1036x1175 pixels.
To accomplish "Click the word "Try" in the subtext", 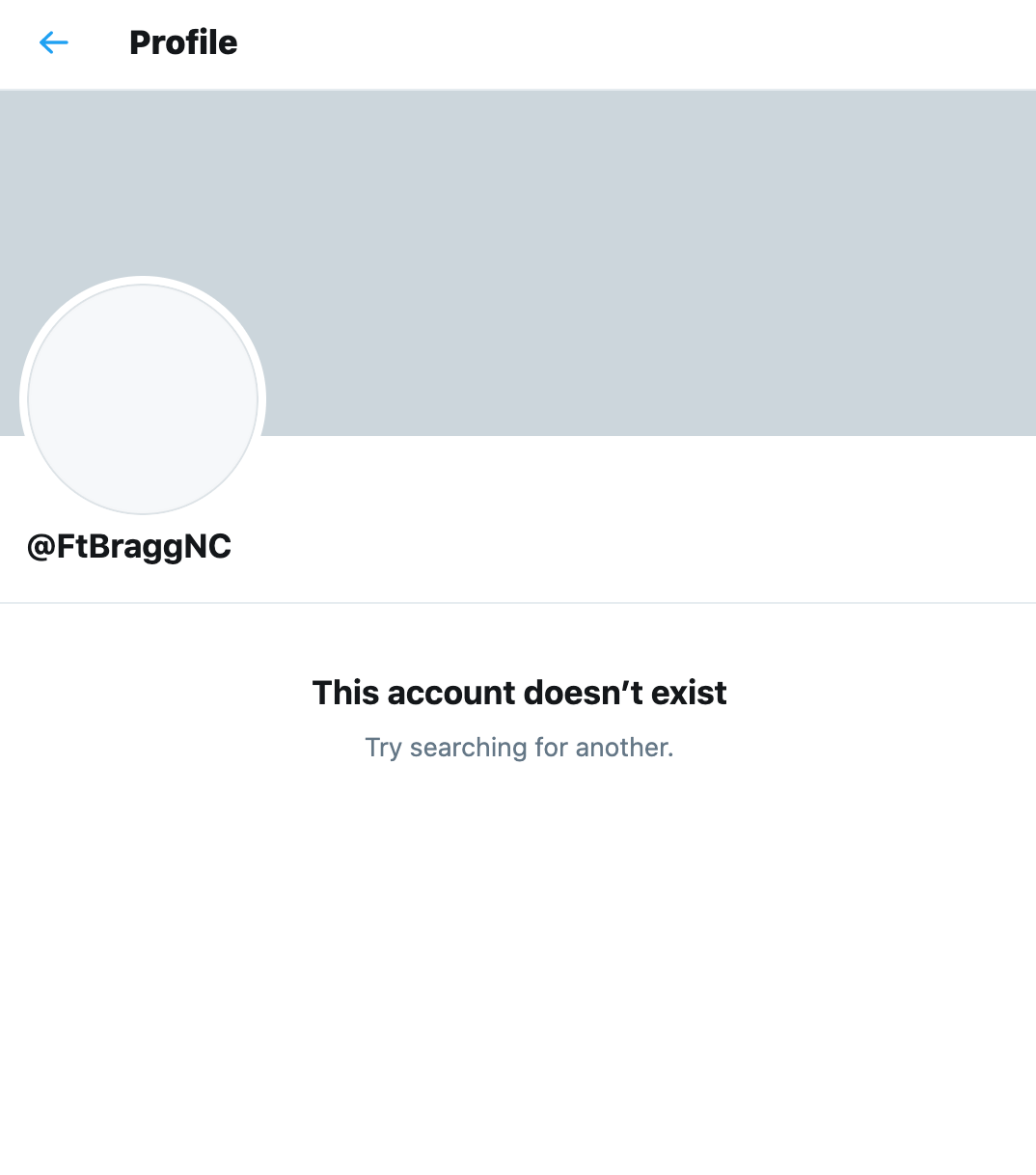I will 383,748.
